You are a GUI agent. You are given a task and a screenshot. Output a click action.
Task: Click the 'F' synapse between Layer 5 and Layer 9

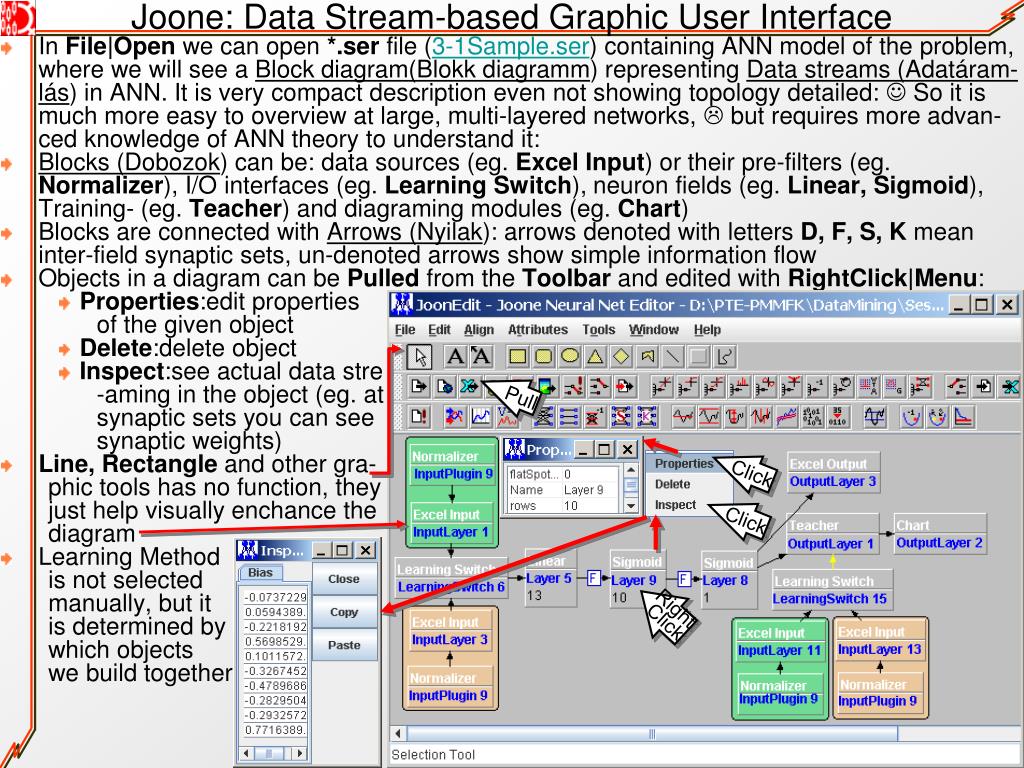pos(594,578)
